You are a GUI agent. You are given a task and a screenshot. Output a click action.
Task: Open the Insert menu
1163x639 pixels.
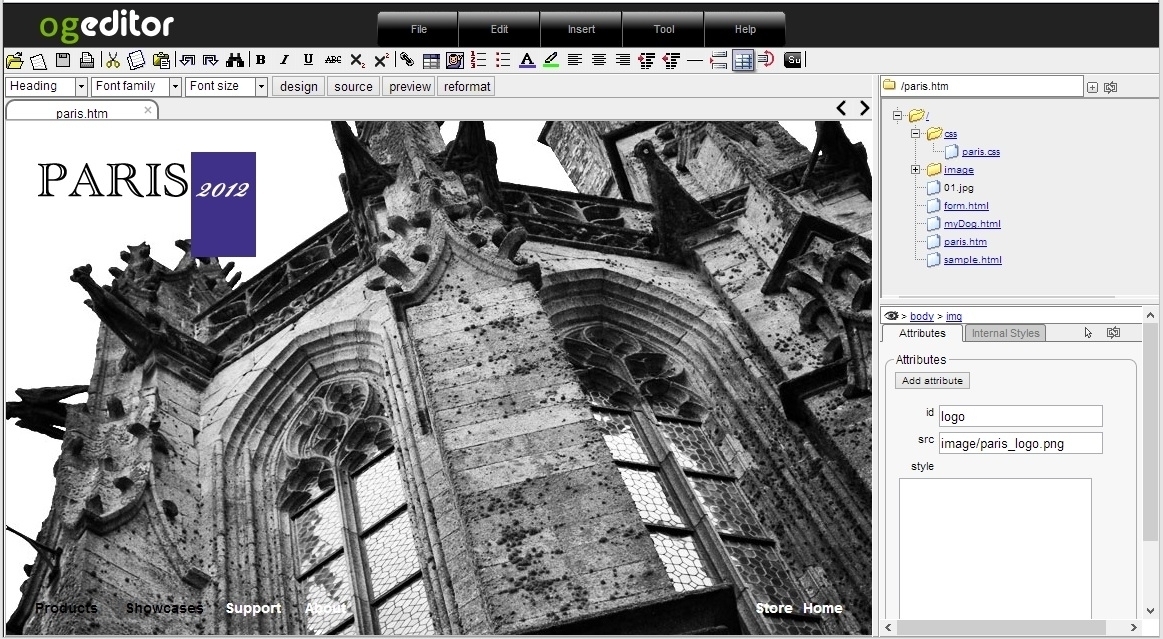coord(581,29)
